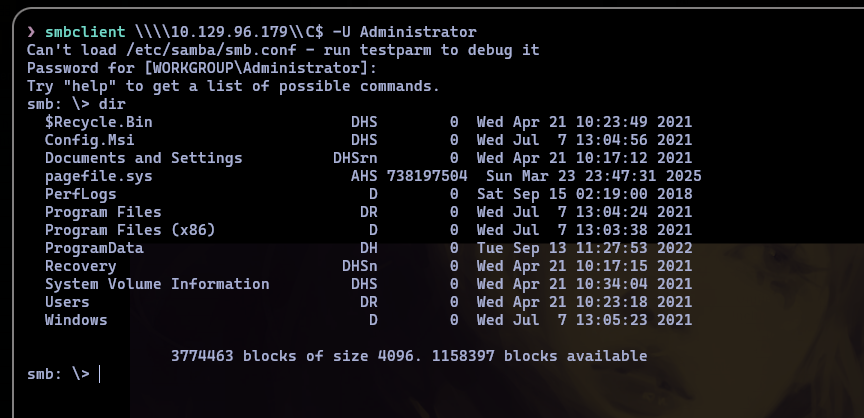Viewport: 864px width, 418px height.
Task: Click the $Recycle.Bin directory entry
Action: [99, 122]
